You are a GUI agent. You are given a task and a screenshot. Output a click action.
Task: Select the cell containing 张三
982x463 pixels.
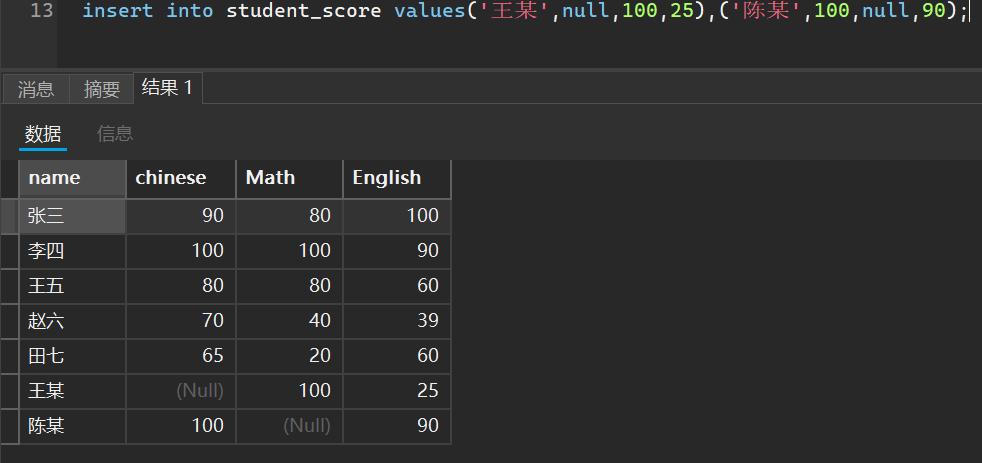[73, 216]
